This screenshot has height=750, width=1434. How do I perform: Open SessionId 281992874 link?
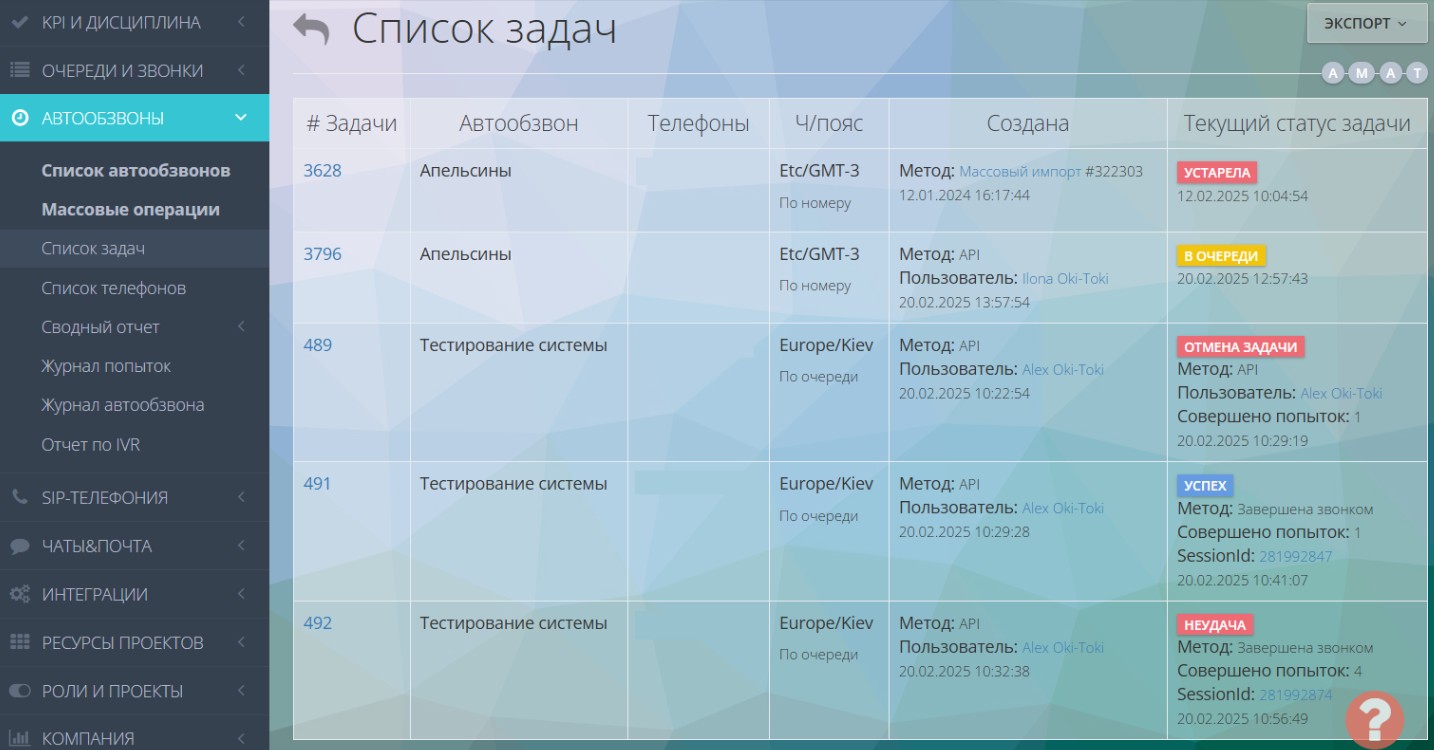[1296, 695]
